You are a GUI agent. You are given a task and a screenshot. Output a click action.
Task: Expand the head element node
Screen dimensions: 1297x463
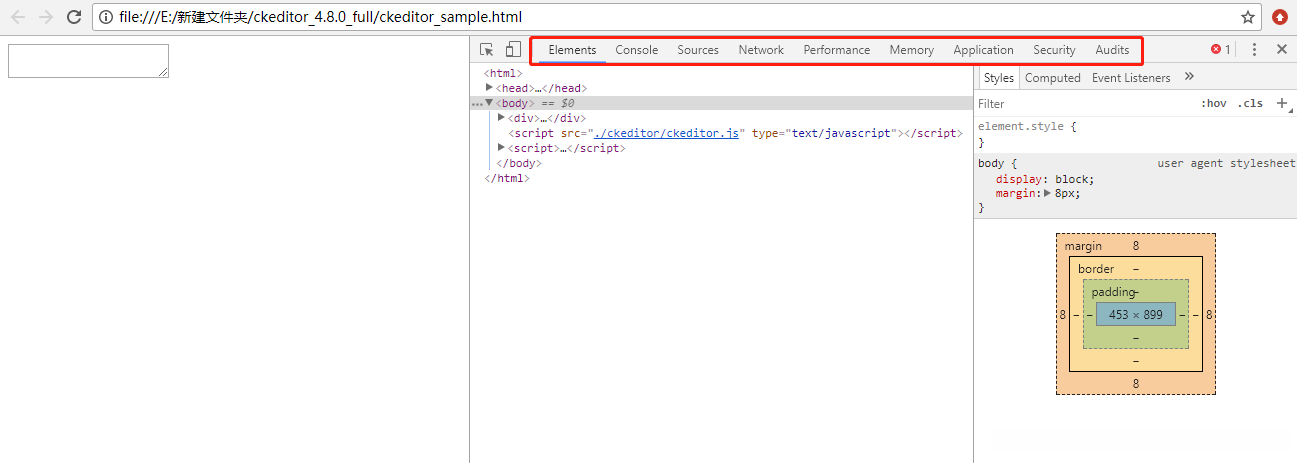click(489, 88)
